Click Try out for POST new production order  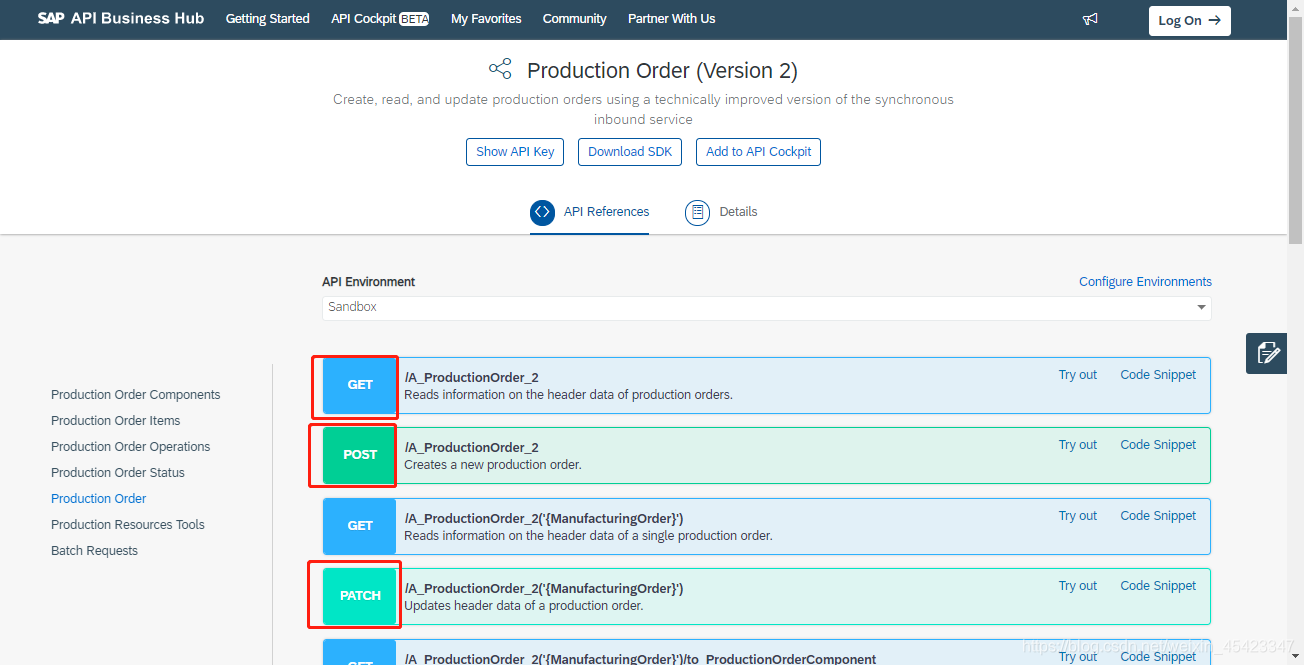(1078, 445)
